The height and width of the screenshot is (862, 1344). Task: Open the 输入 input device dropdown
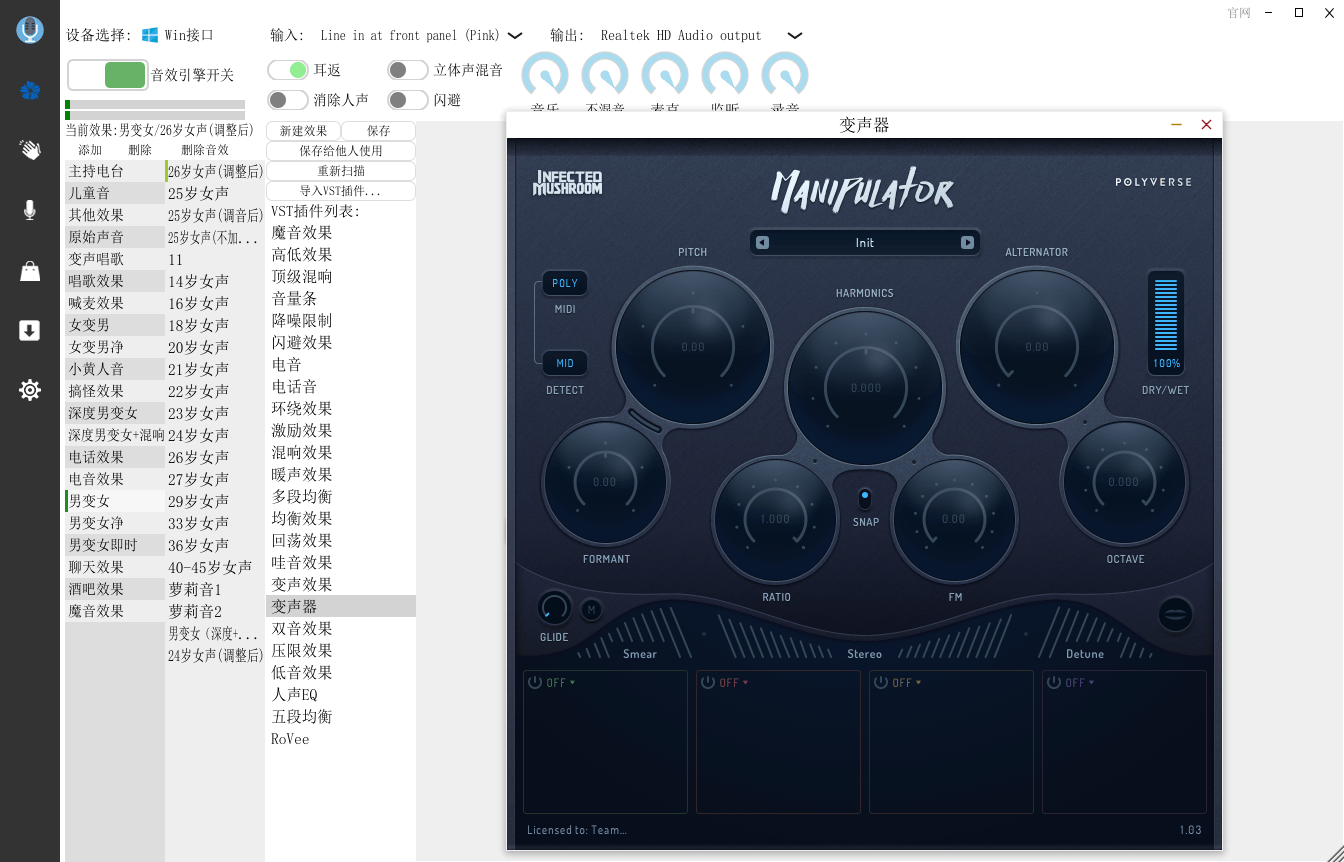pos(421,35)
